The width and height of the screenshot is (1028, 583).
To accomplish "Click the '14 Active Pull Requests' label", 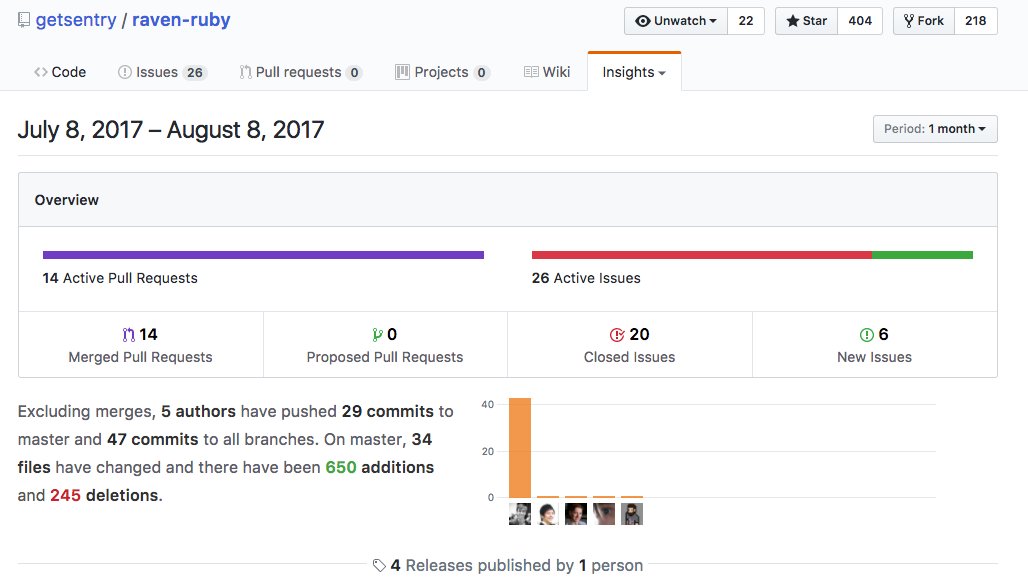I will pos(120,278).
